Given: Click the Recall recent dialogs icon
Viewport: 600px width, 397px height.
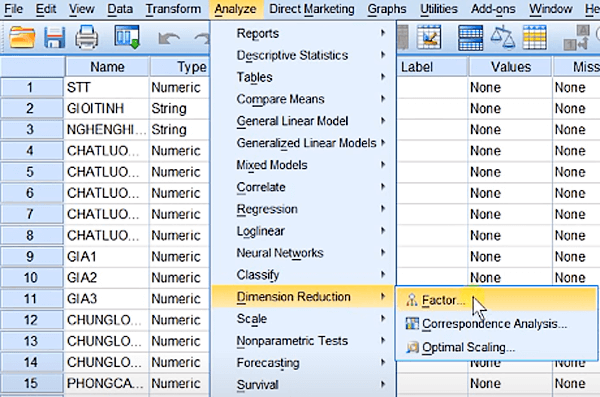Looking at the screenshot, I should (127, 37).
